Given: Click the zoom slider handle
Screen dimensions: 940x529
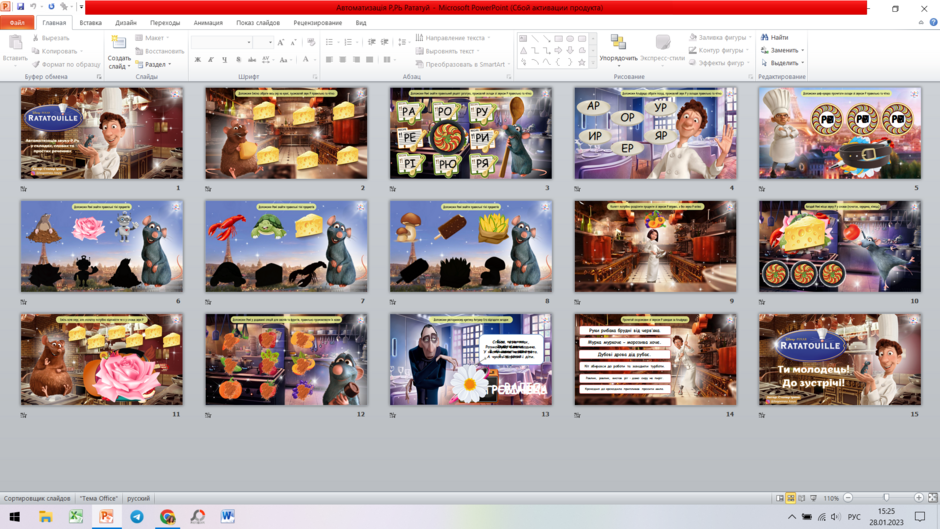Looking at the screenshot, I should 886,498.
